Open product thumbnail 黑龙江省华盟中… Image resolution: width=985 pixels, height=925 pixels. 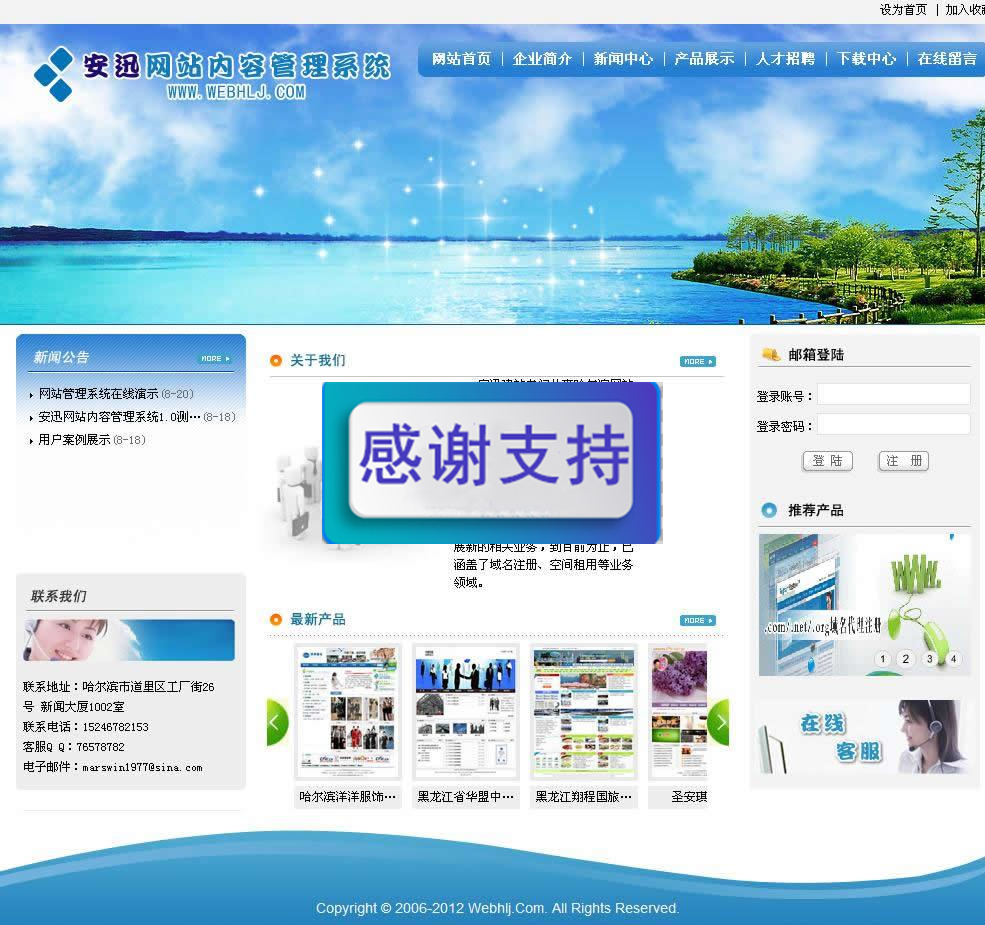coord(465,711)
